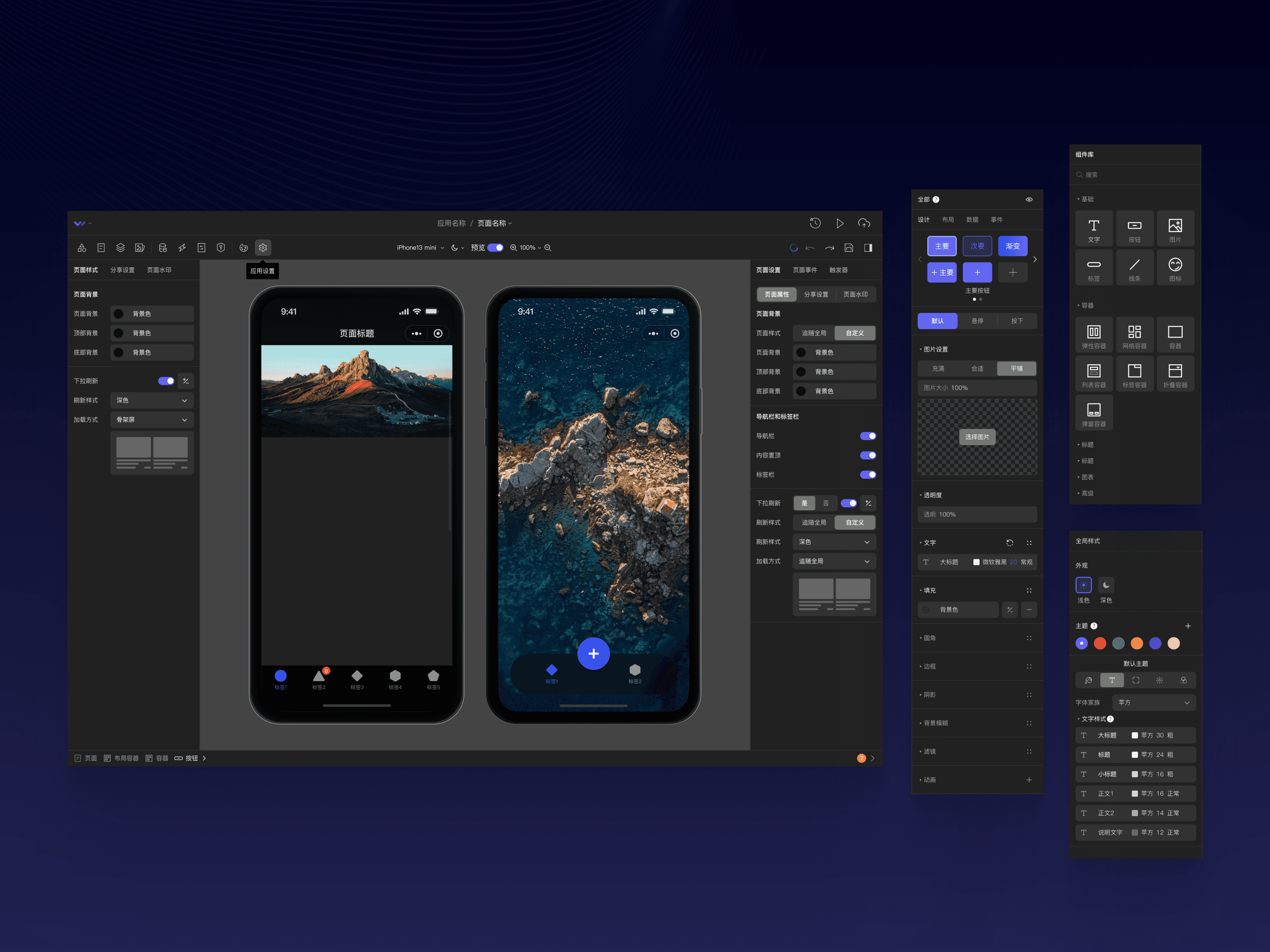Expand the 图表 group in 组件库

[x=1085, y=478]
